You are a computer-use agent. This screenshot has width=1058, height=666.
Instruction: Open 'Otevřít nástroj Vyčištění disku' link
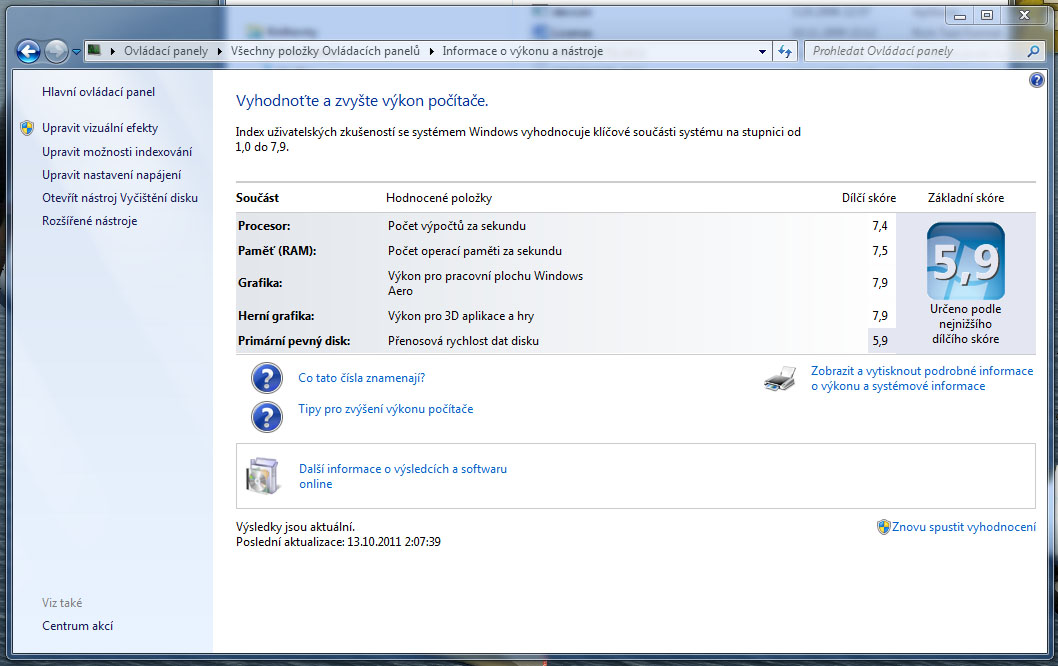point(120,198)
